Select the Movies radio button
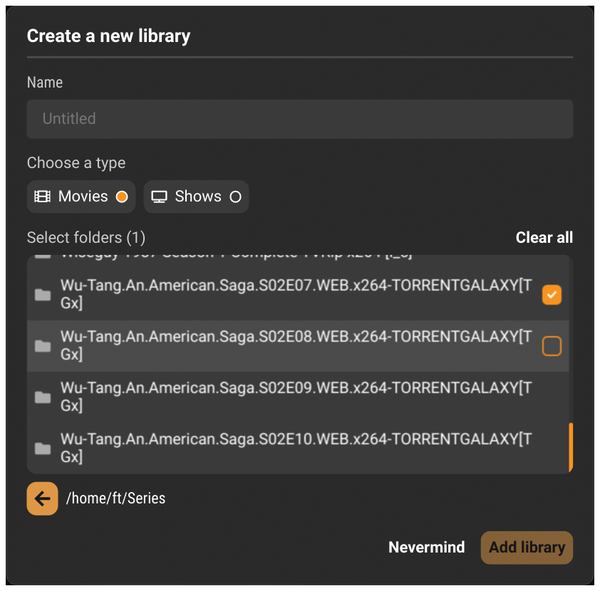Viewport: 600px width, 591px height. (122, 197)
